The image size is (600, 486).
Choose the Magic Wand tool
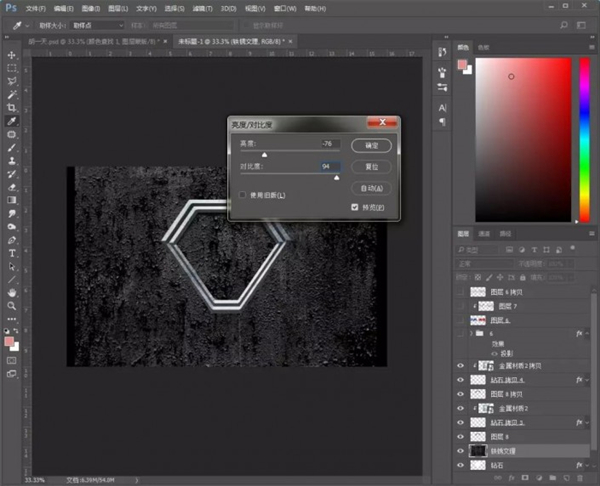[12, 94]
